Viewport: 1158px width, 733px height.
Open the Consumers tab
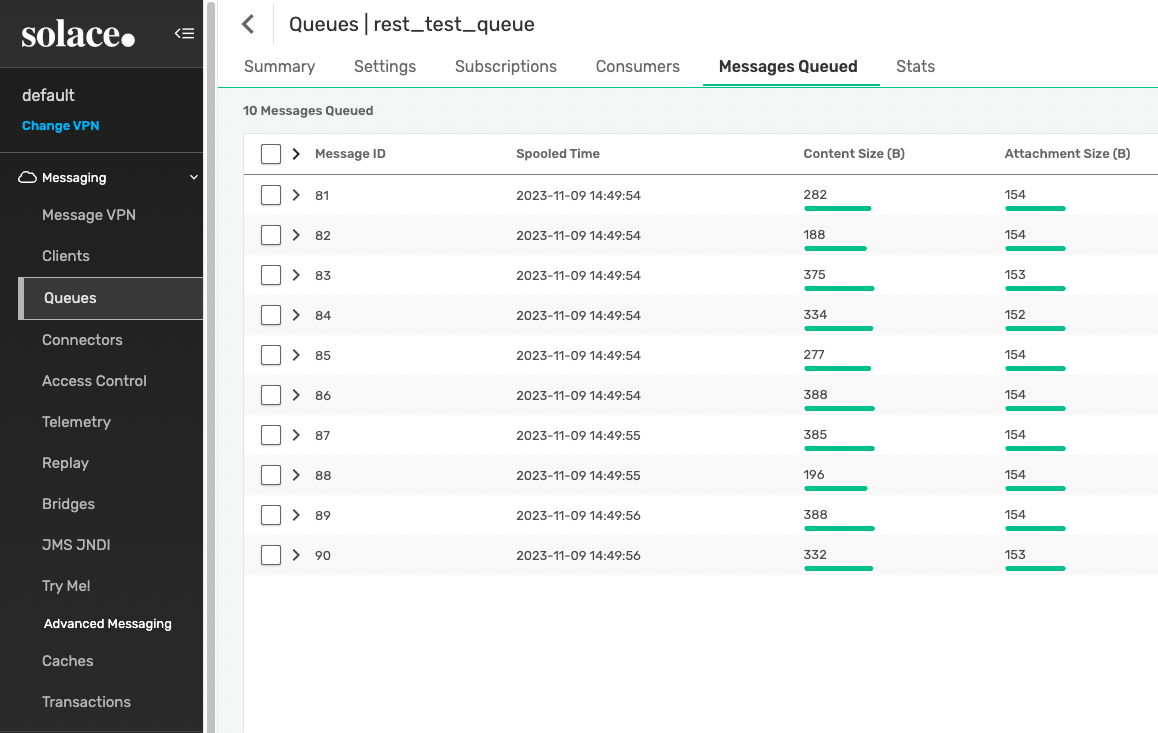tap(637, 66)
